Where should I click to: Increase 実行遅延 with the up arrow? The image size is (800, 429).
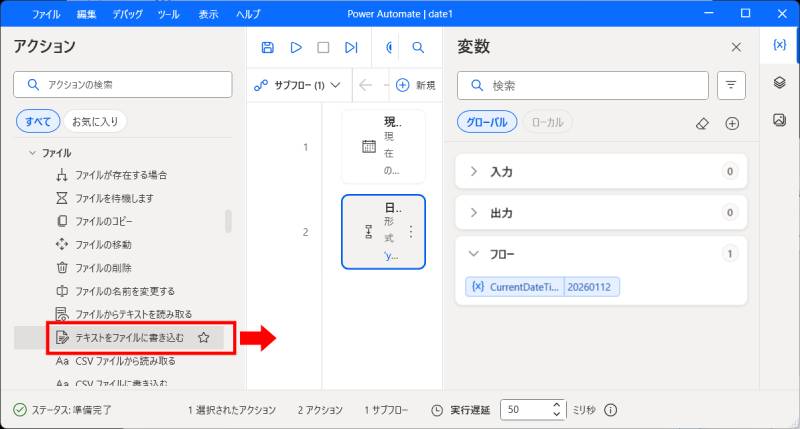point(557,405)
